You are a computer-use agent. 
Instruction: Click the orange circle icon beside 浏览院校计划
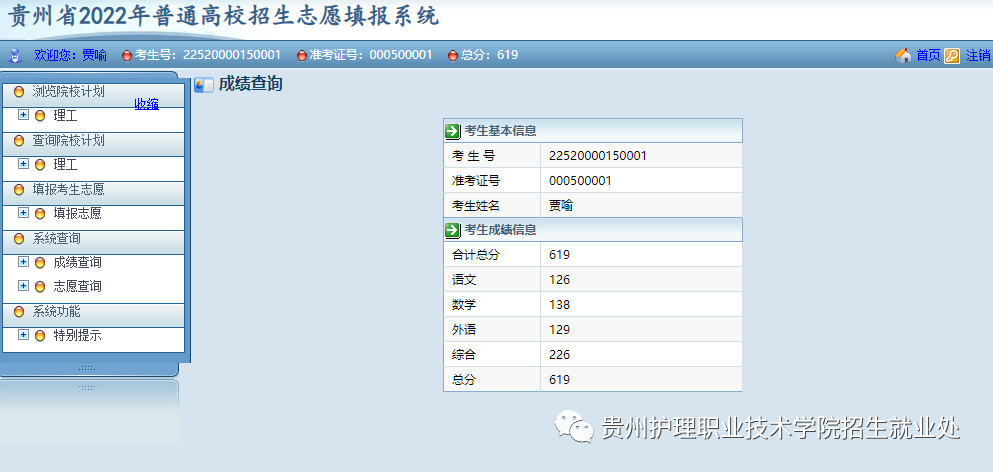click(x=19, y=92)
